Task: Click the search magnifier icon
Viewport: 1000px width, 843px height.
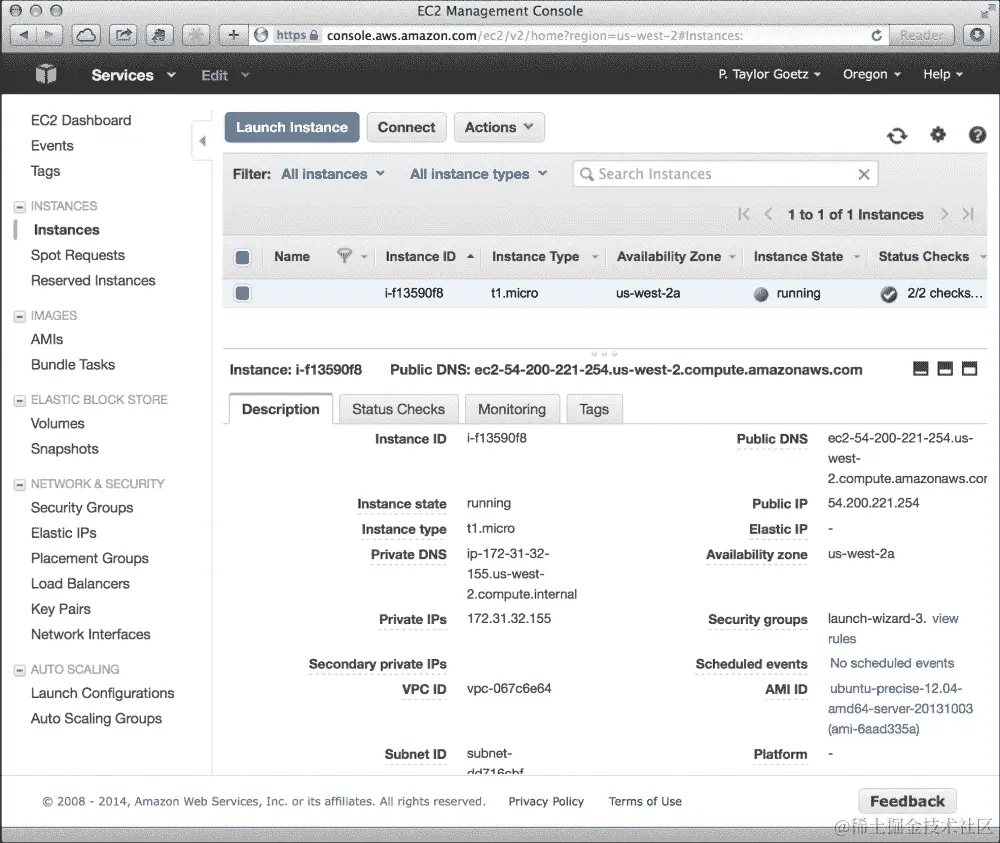Action: click(x=586, y=174)
